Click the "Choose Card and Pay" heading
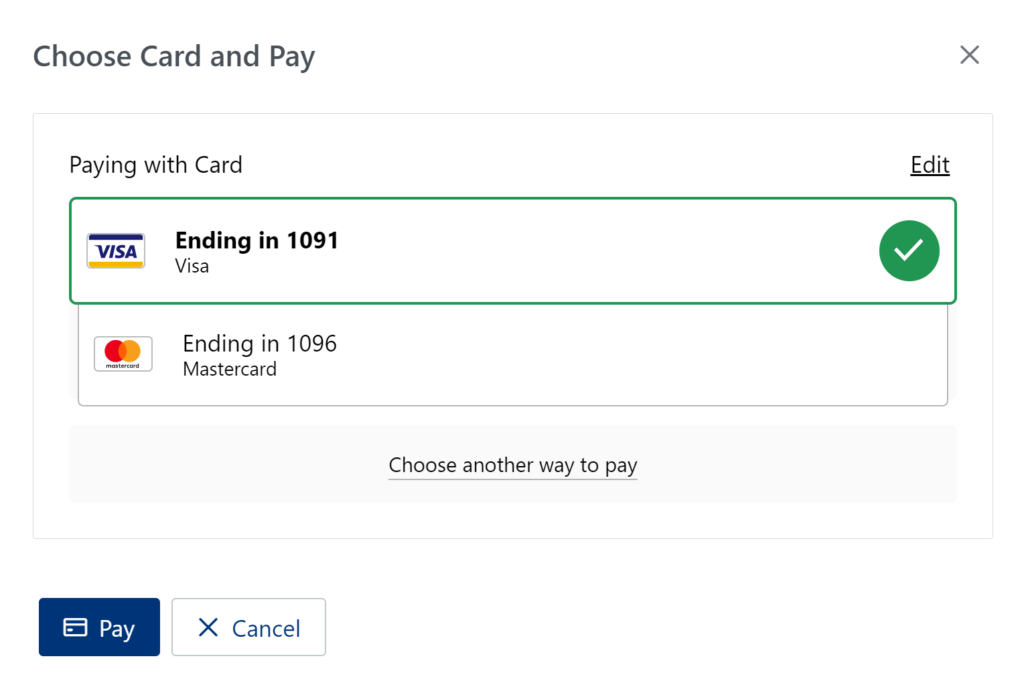The width and height of the screenshot is (1024, 687). coord(174,56)
